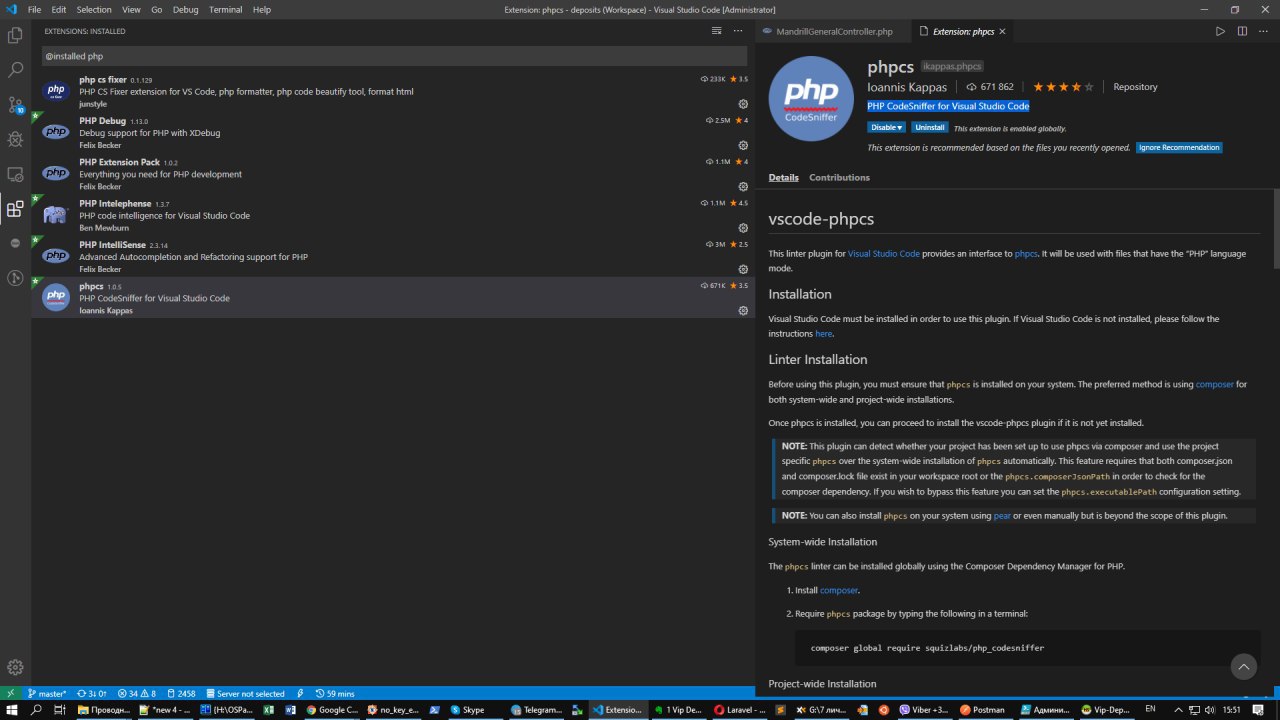Click the 2458 status bar item
The width and height of the screenshot is (1280, 720).
click(x=181, y=693)
